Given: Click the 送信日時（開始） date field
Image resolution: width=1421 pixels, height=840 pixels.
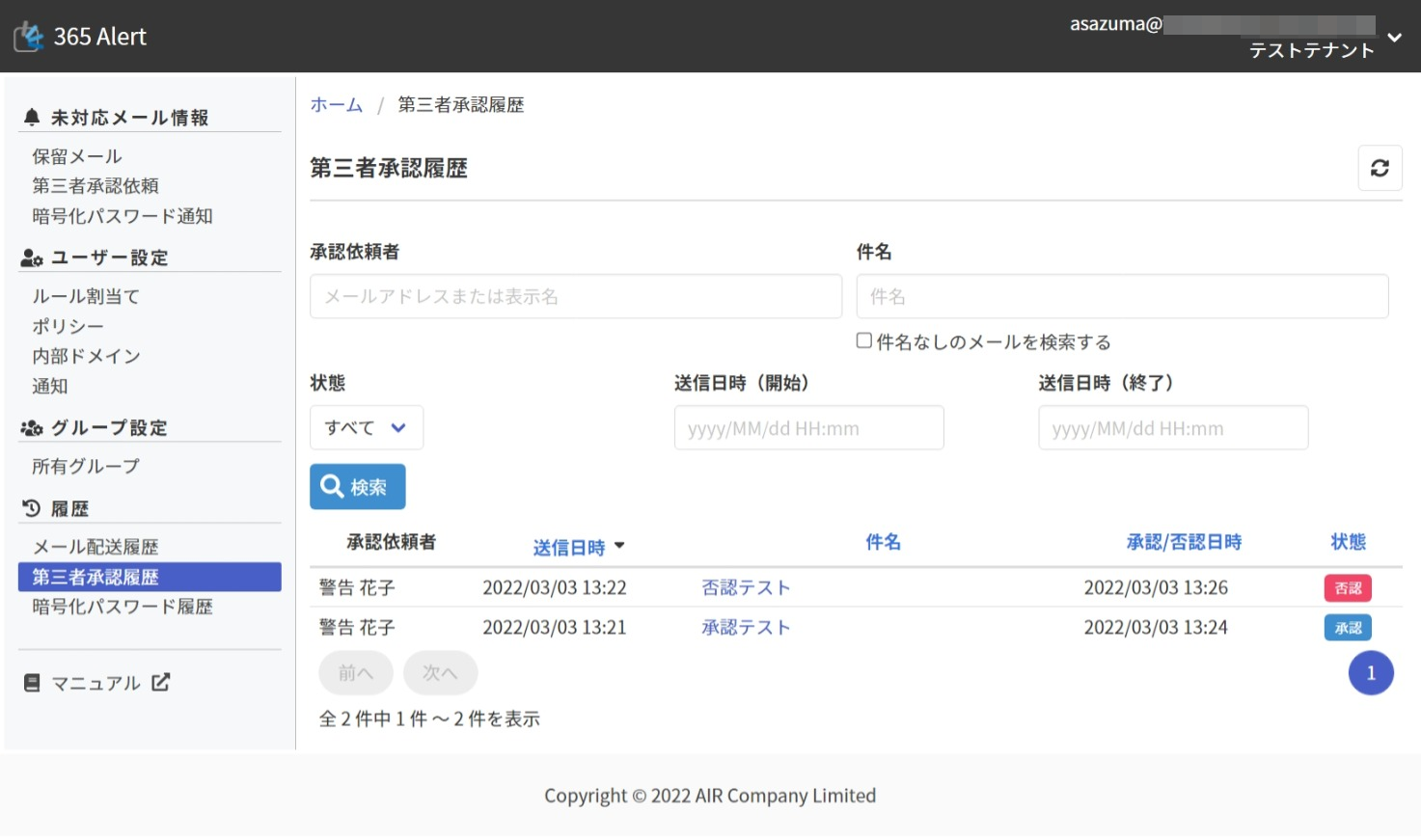Looking at the screenshot, I should [808, 428].
